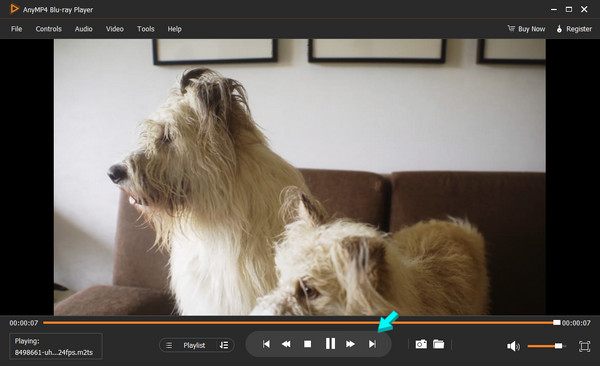Open the Tools menu
Viewport: 600px width, 366px height.
pyautogui.click(x=145, y=29)
